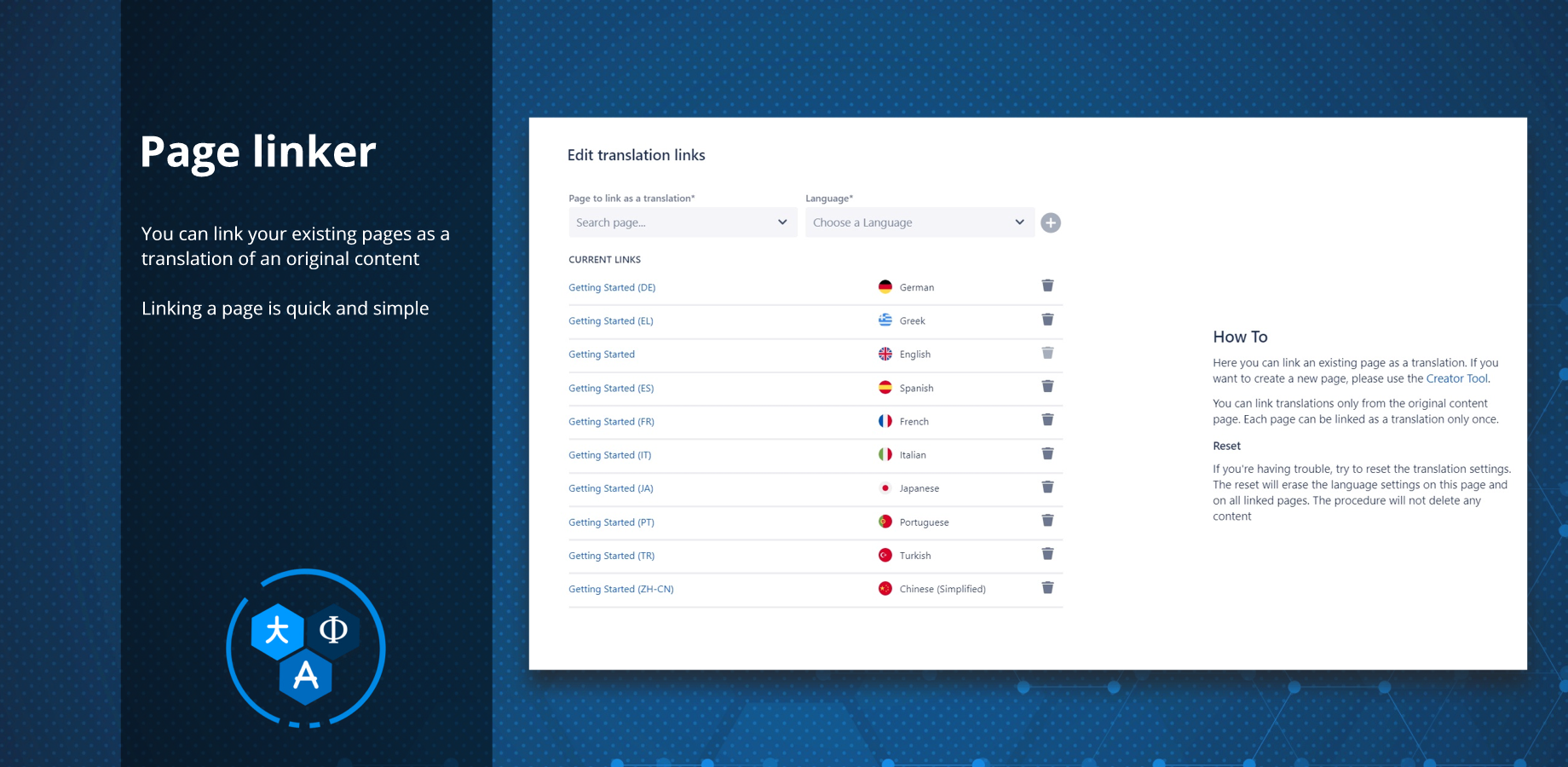Click the Spanish language label
Viewport: 1568px width, 767px height.
pos(917,388)
